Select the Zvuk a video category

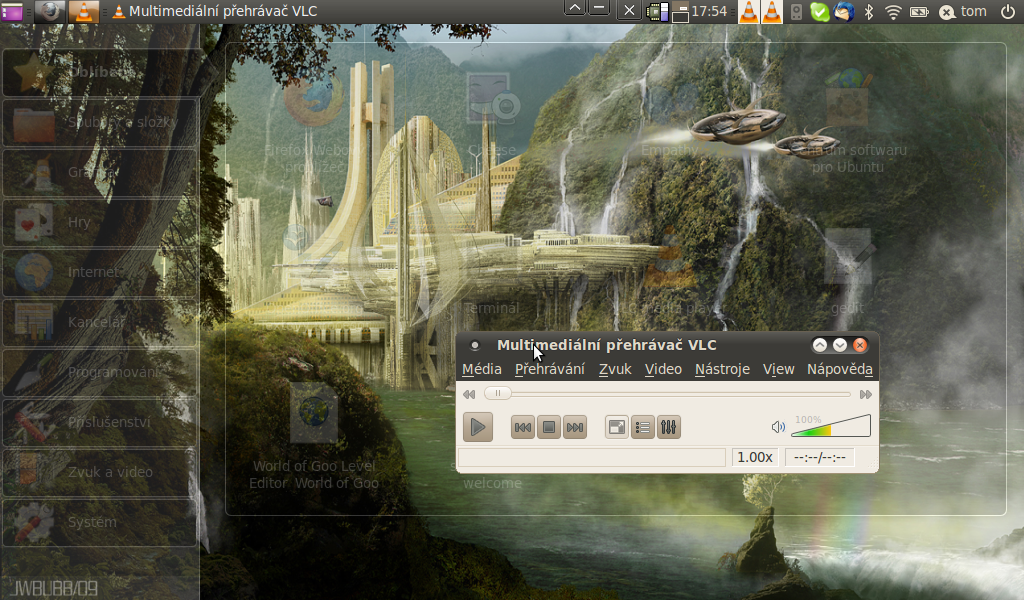point(99,472)
